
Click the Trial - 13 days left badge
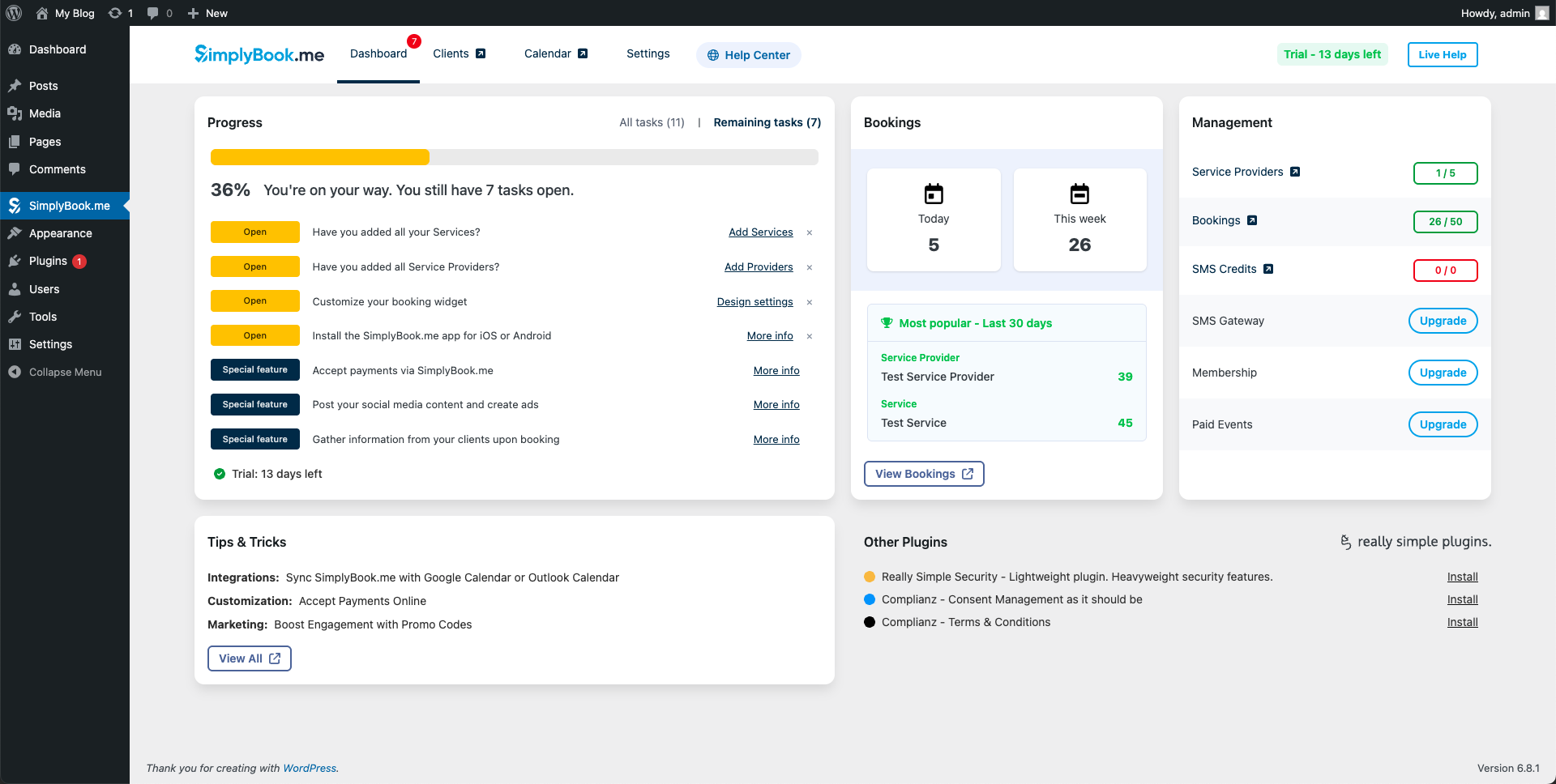pos(1332,54)
